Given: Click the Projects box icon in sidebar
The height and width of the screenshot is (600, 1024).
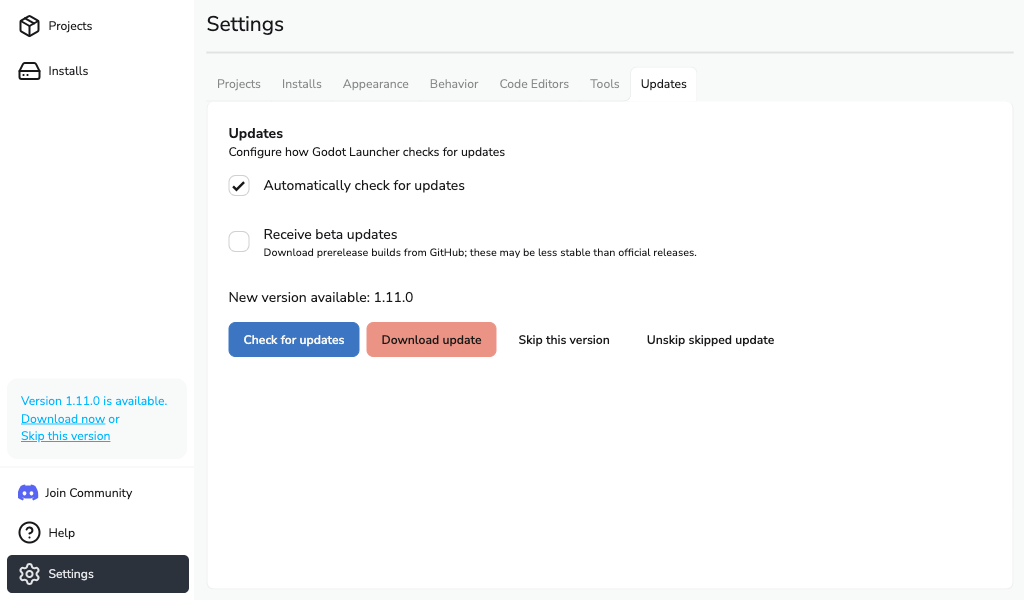Looking at the screenshot, I should pos(29,26).
